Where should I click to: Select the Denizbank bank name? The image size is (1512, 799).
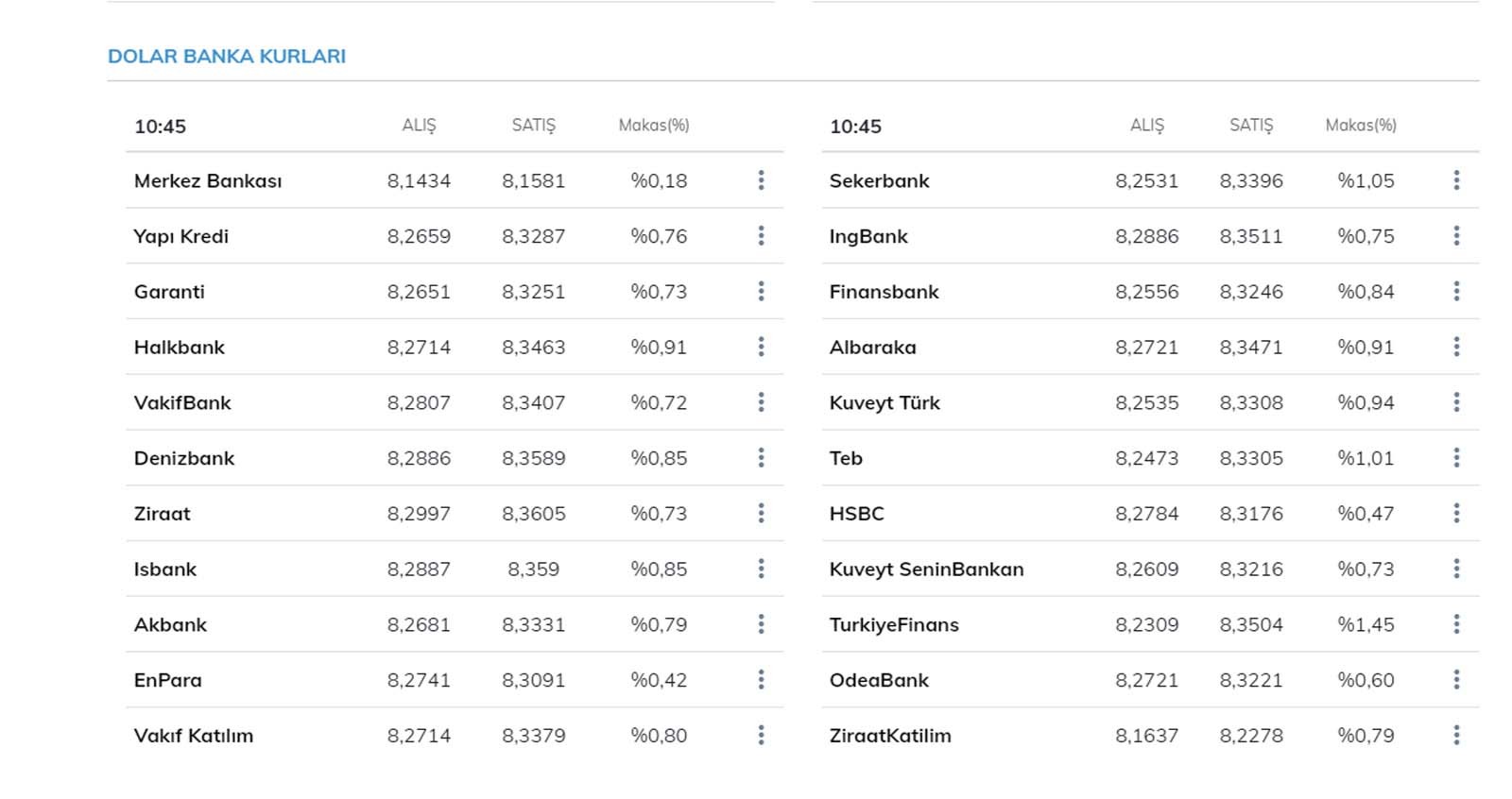click(x=184, y=459)
